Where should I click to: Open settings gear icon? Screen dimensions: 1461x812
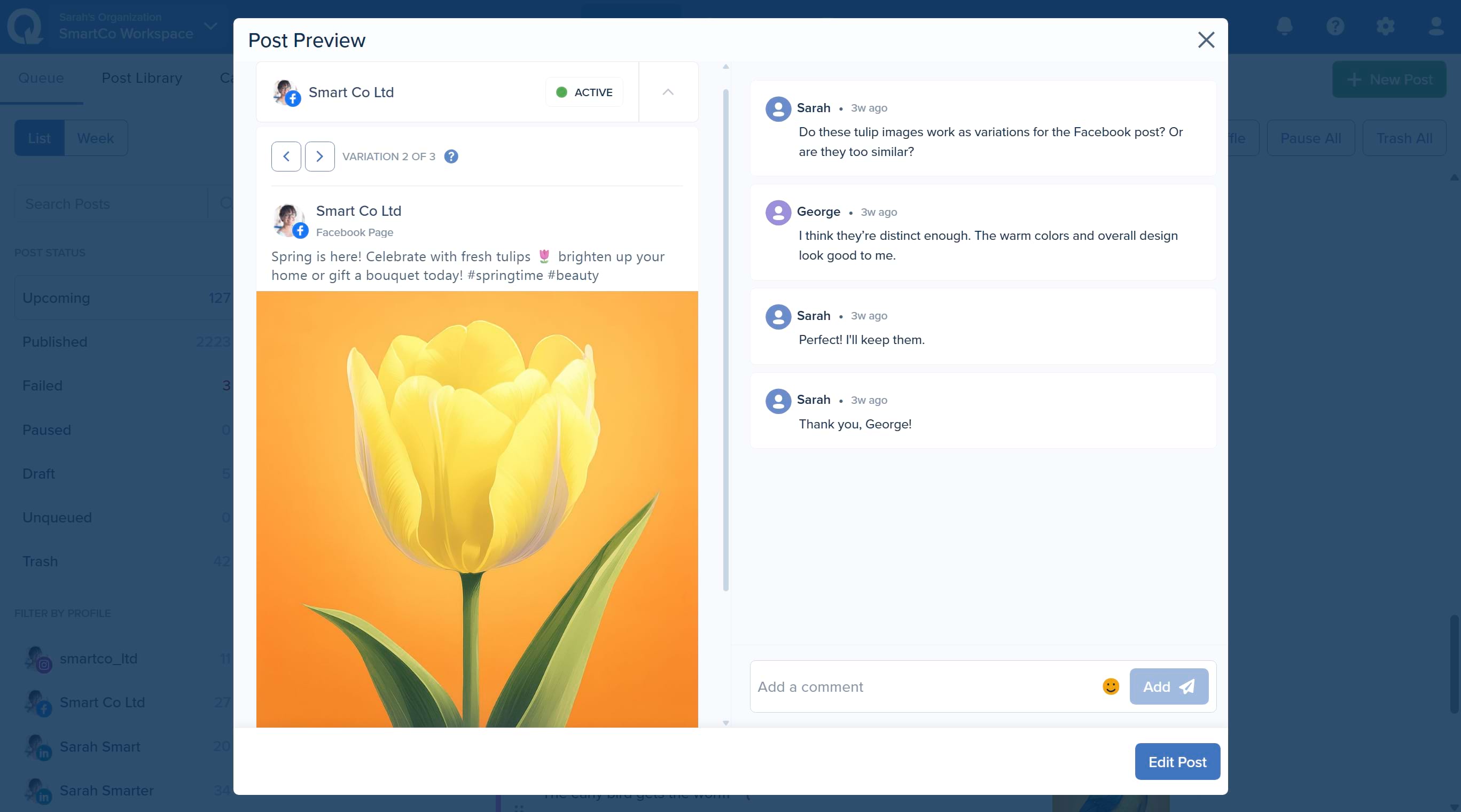1385,26
